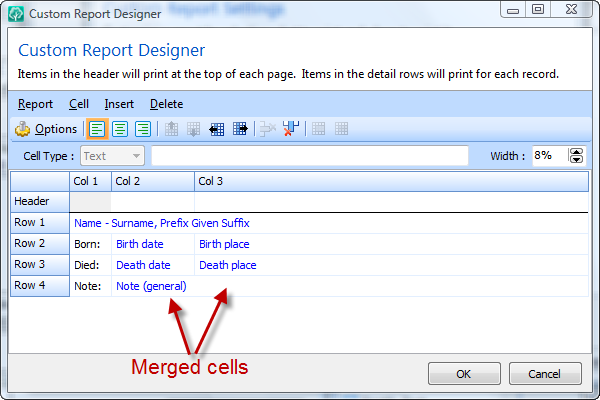
Task: Open the Delete menu
Action: point(166,104)
